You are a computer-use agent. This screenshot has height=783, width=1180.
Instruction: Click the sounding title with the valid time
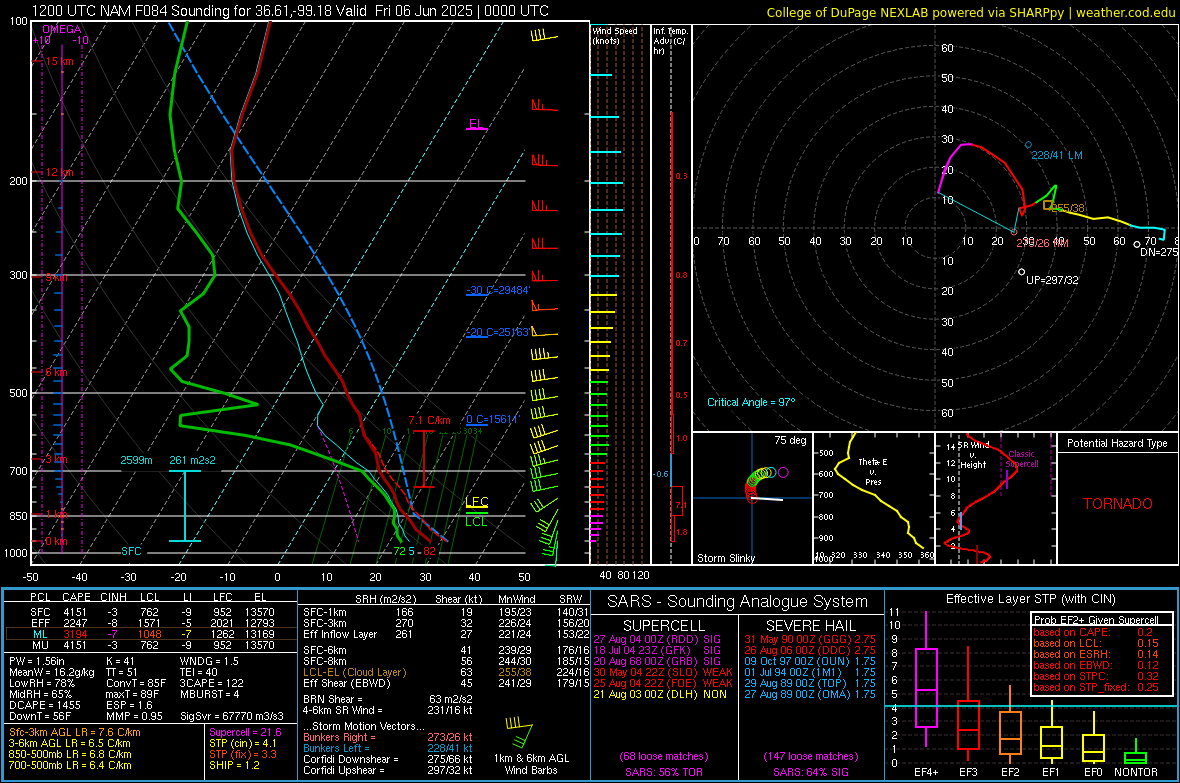tap(290, 11)
